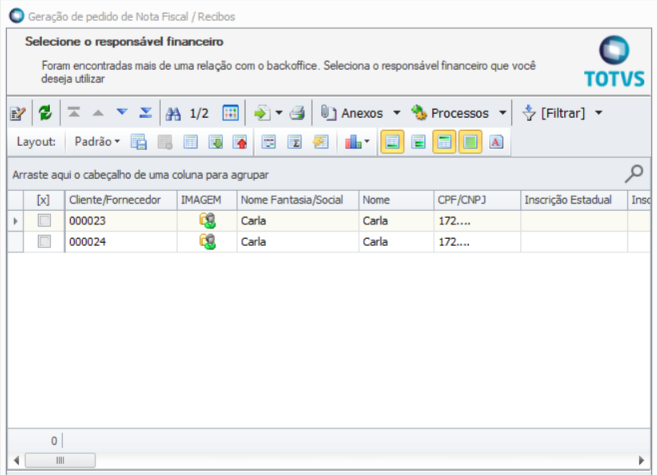The image size is (657, 475).
Task: Click the import layout green arrow icon
Action: coord(216,142)
